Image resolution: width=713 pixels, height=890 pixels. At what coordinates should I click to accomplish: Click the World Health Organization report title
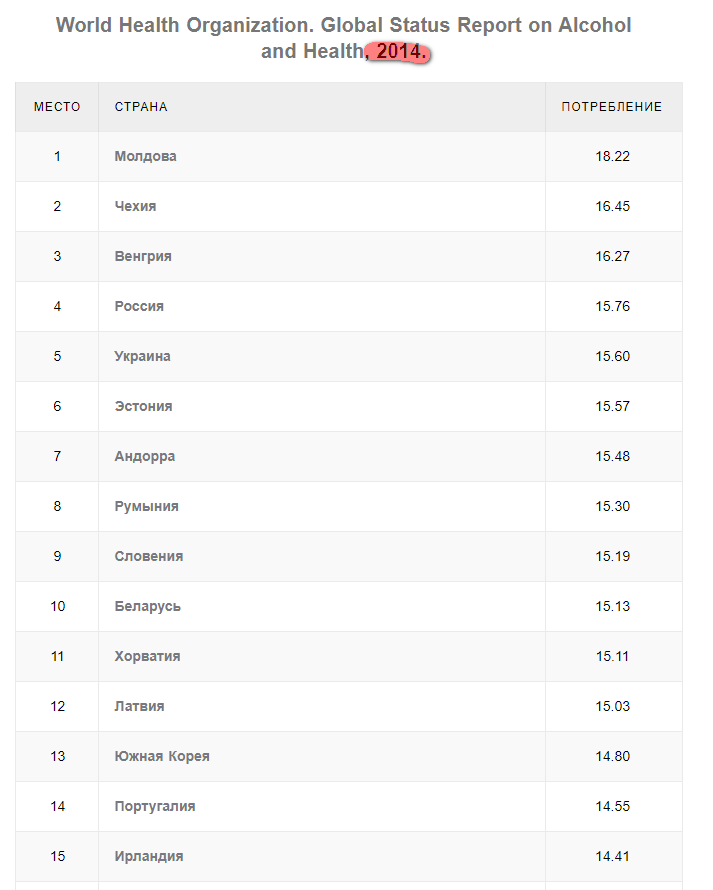343,27
